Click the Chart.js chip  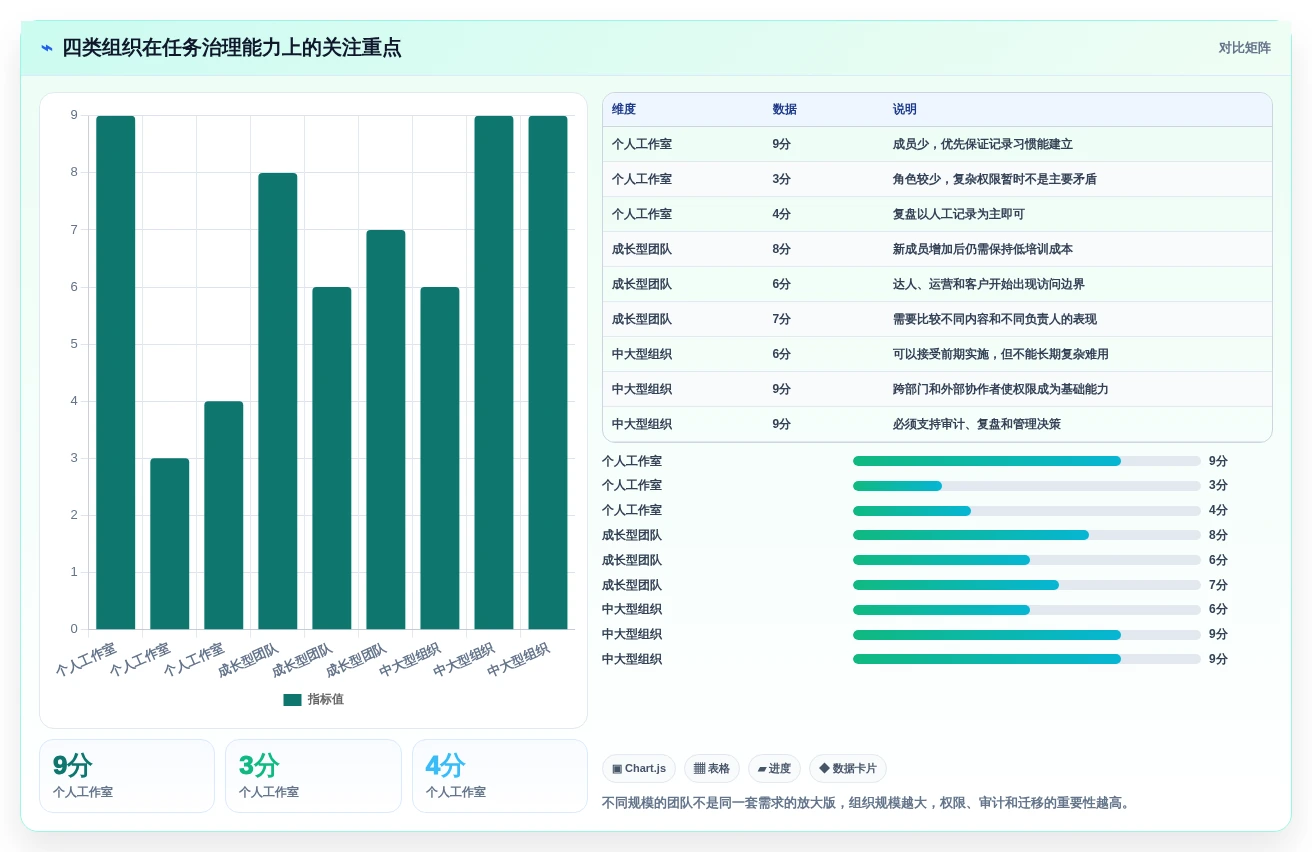pyautogui.click(x=639, y=768)
